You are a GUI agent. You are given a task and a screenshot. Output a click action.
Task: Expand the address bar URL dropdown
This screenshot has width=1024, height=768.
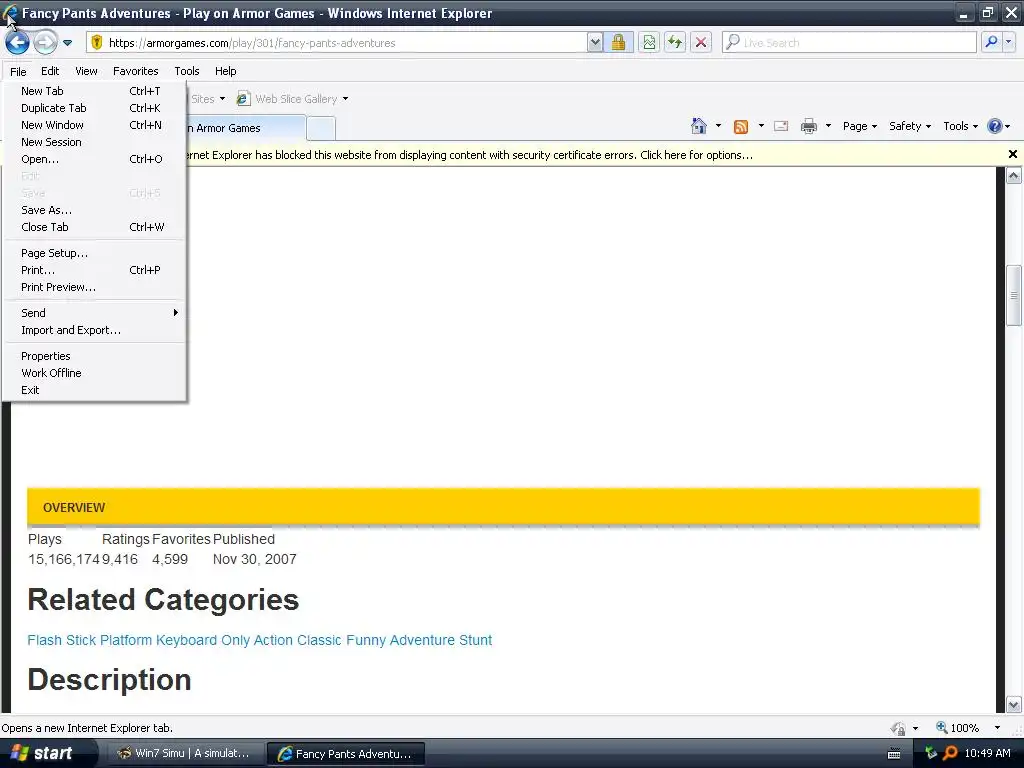click(595, 43)
